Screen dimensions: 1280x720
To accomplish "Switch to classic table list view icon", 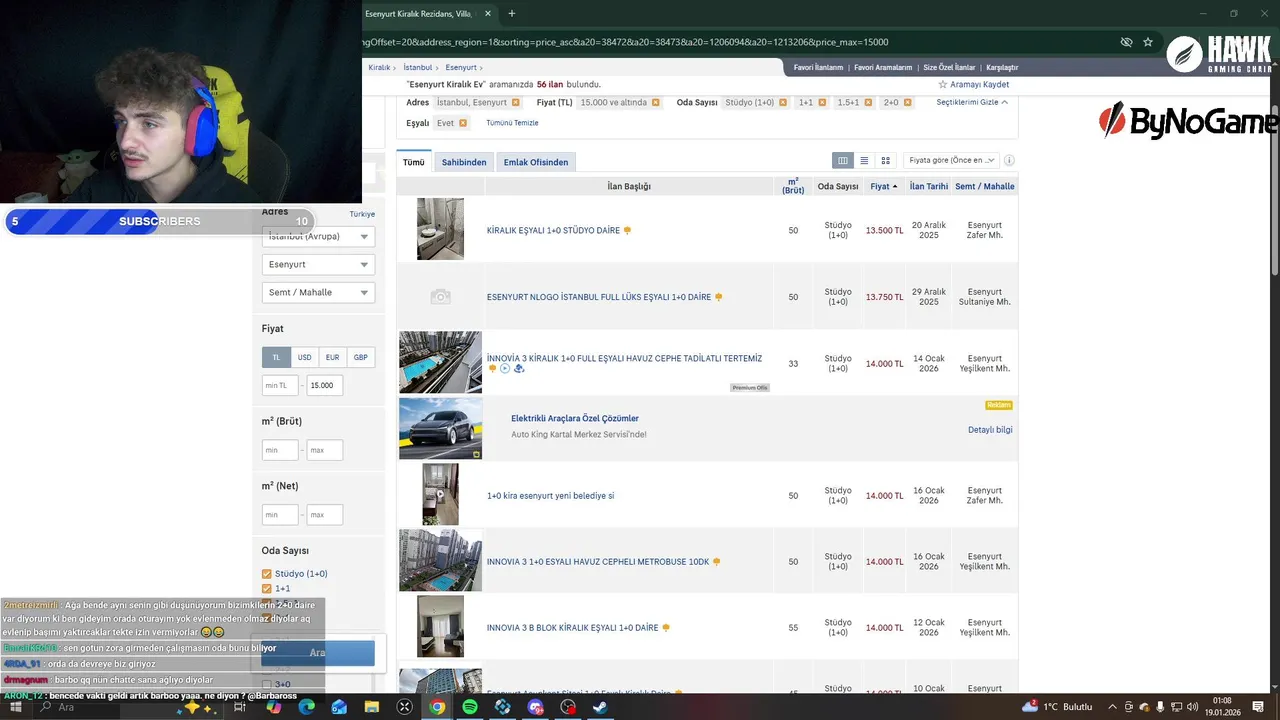I will coord(843,160).
